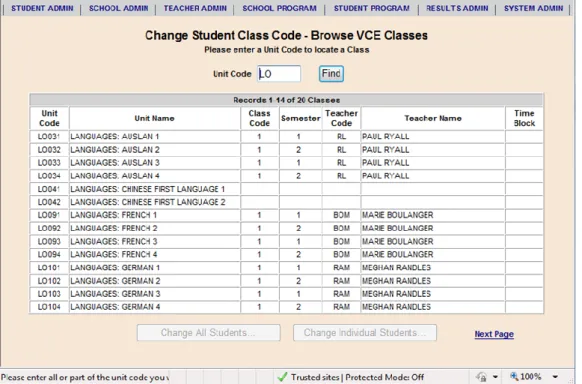Select unit code LO032 row
Image resolution: width=582 pixels, height=384 pixels.
pos(286,150)
